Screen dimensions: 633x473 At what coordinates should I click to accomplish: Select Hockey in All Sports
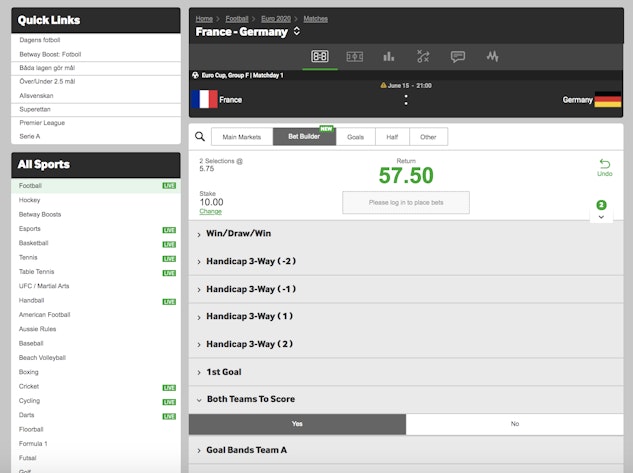pyautogui.click(x=96, y=200)
